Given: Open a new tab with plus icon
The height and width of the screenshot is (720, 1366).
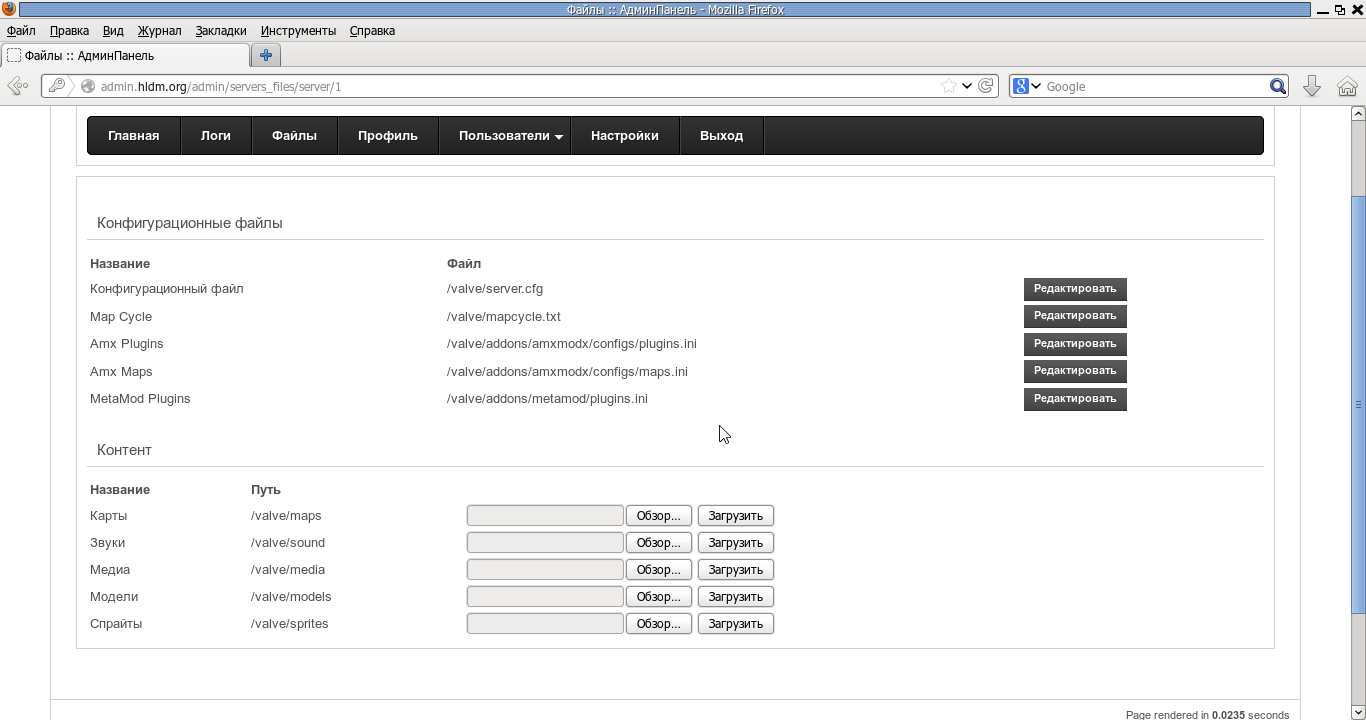Looking at the screenshot, I should [x=266, y=56].
